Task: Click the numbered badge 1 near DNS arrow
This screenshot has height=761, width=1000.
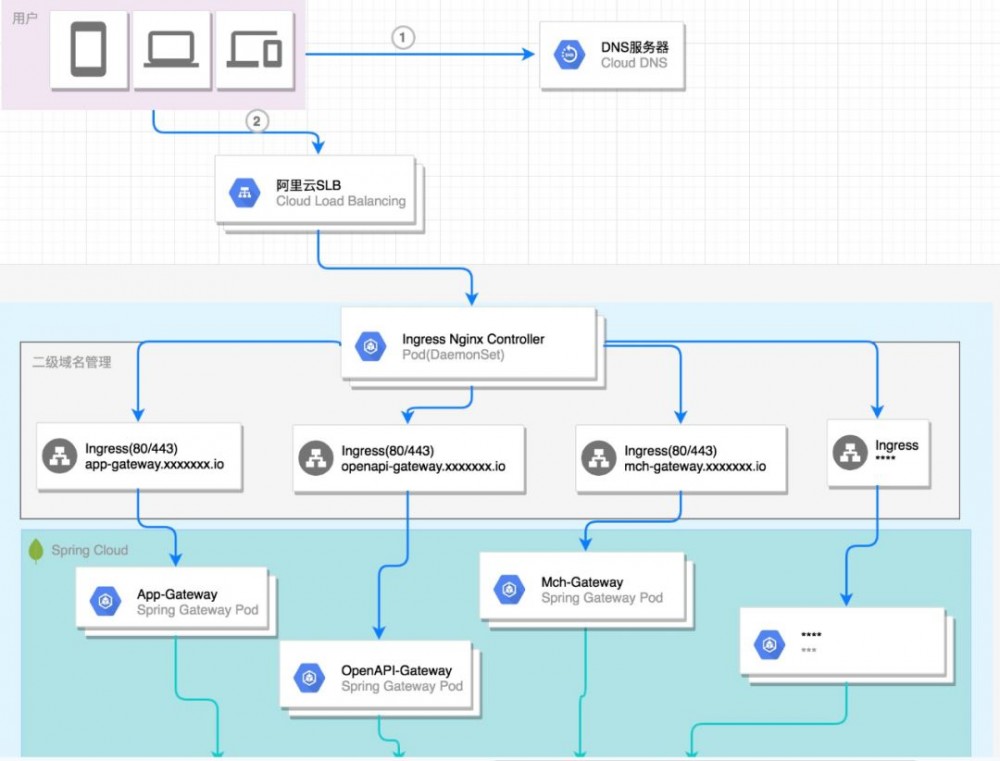Action: [402, 37]
